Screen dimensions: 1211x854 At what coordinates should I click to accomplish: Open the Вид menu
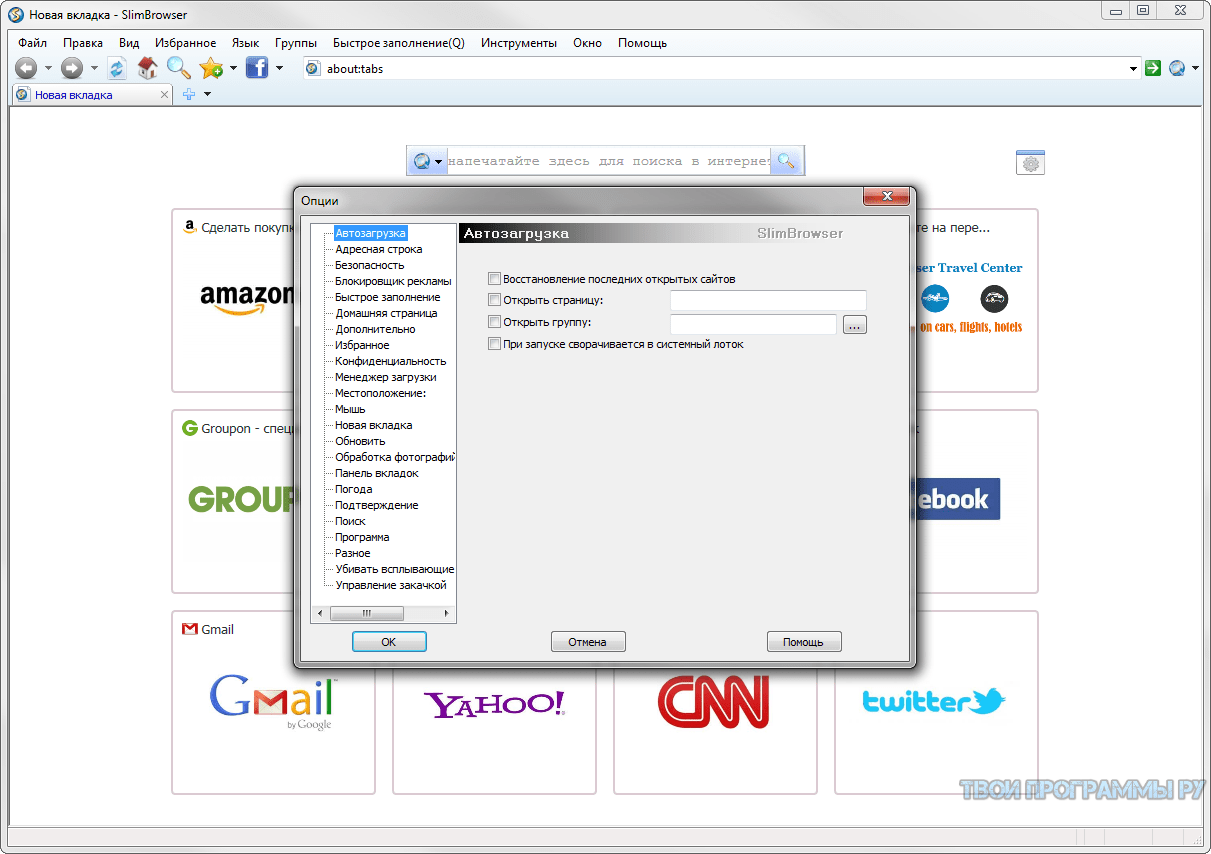129,43
